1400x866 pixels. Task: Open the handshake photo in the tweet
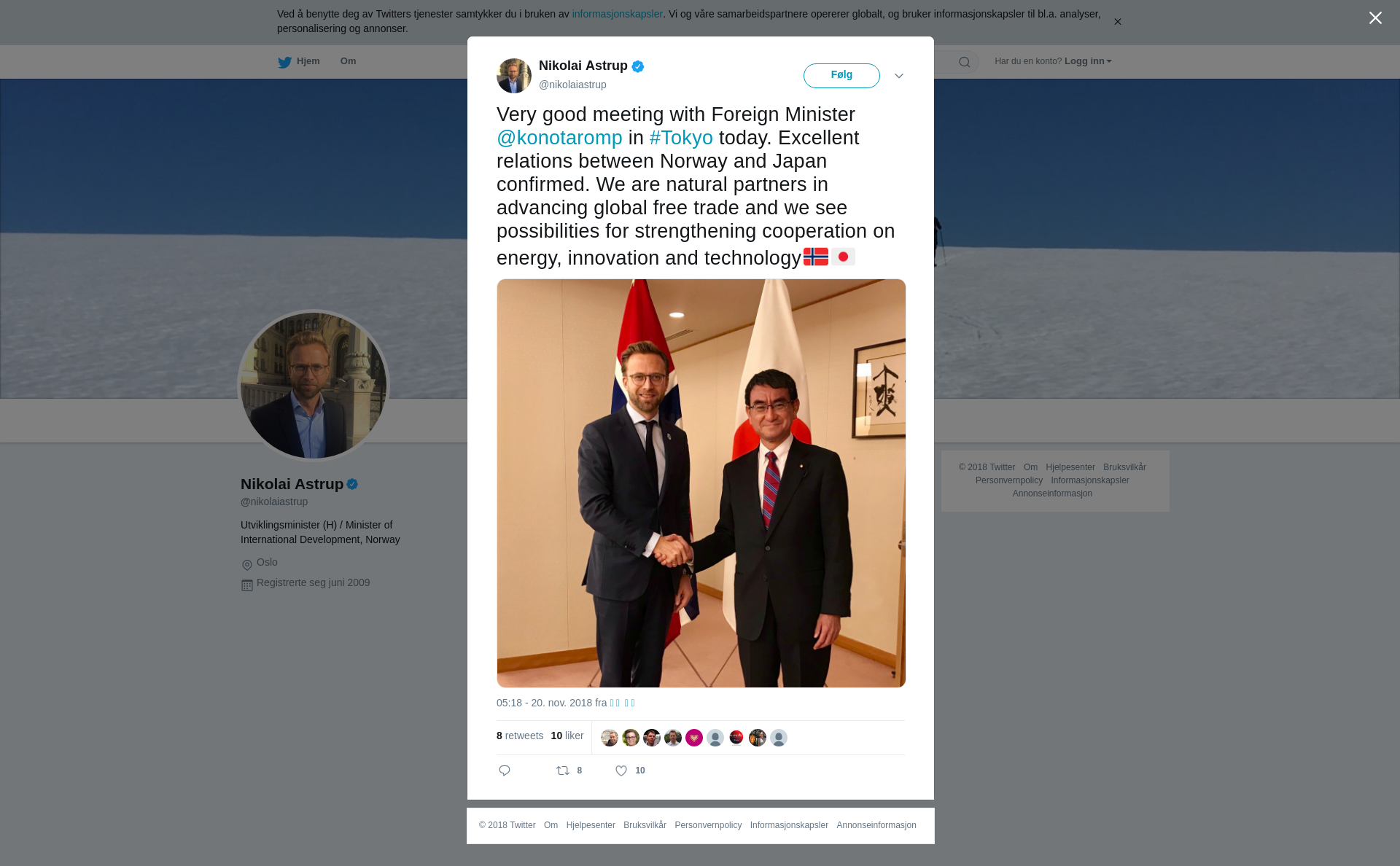click(701, 483)
